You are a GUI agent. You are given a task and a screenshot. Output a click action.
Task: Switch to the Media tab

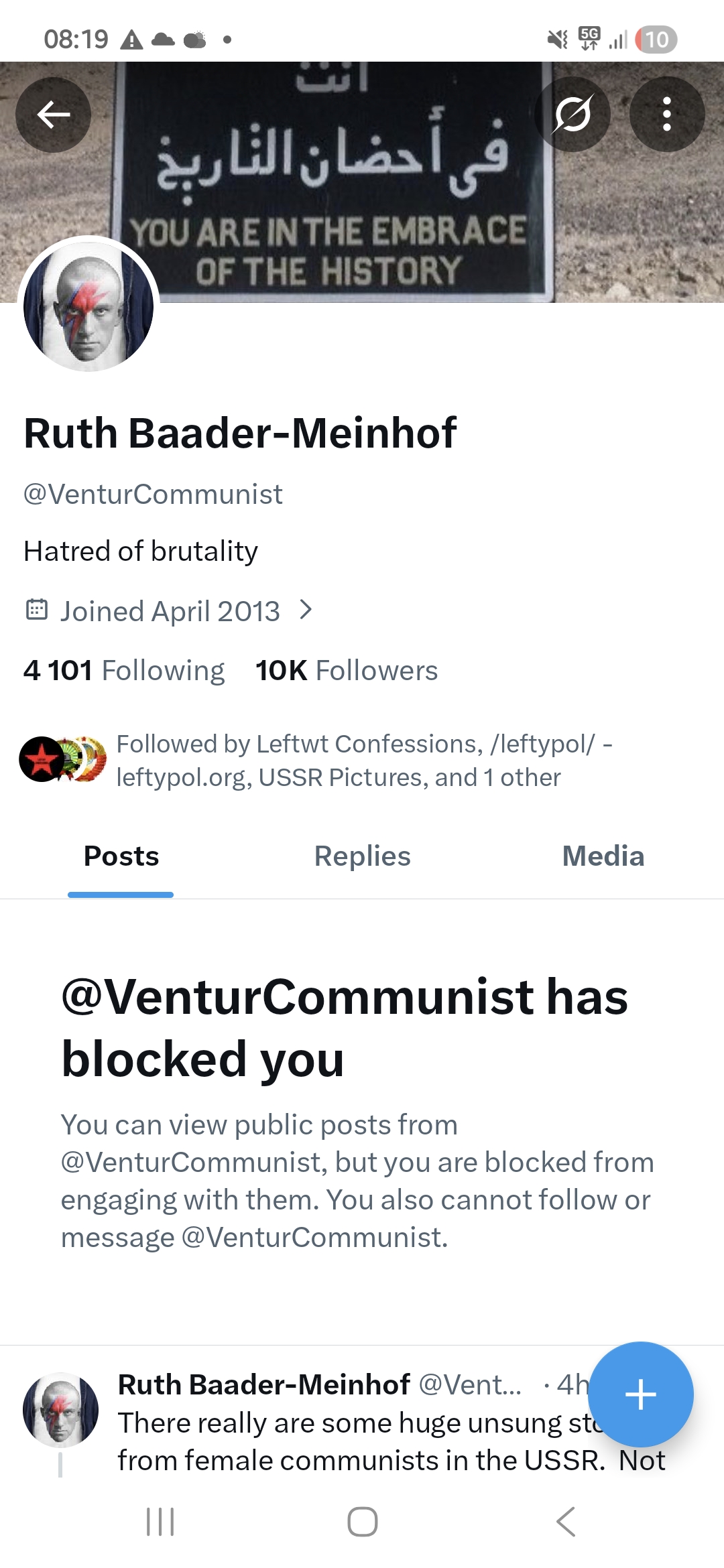[603, 856]
